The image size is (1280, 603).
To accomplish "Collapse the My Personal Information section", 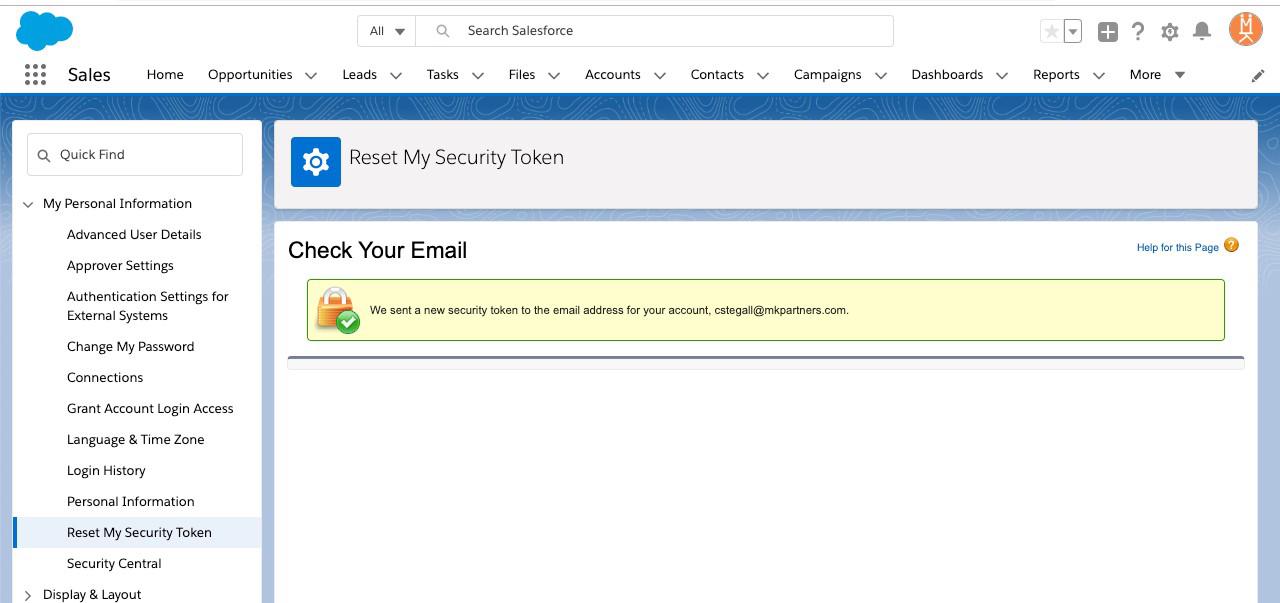I will [28, 203].
